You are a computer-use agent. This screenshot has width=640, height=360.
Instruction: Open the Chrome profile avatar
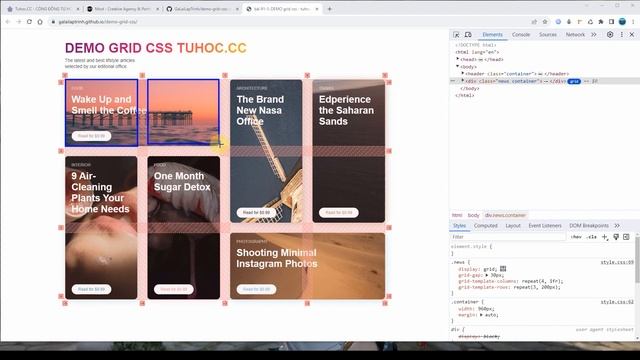point(622,22)
